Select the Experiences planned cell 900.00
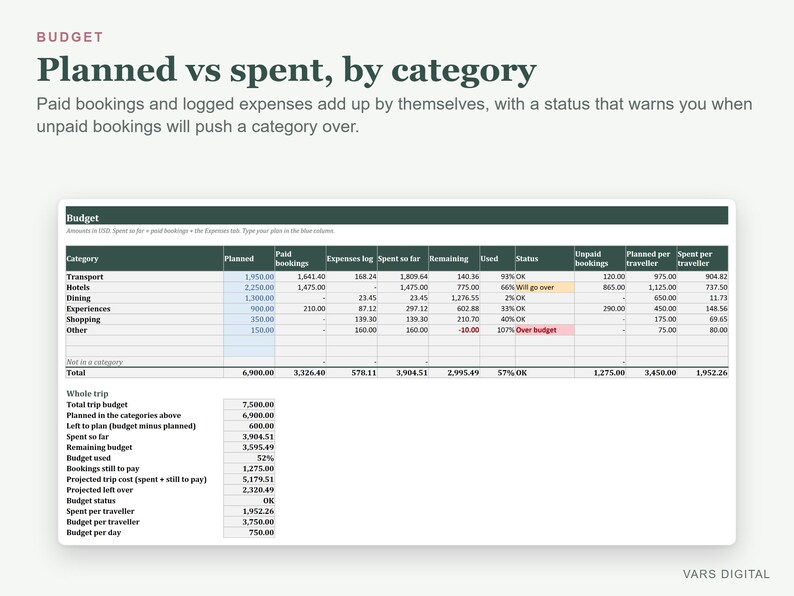The width and height of the screenshot is (794, 596). click(x=249, y=309)
